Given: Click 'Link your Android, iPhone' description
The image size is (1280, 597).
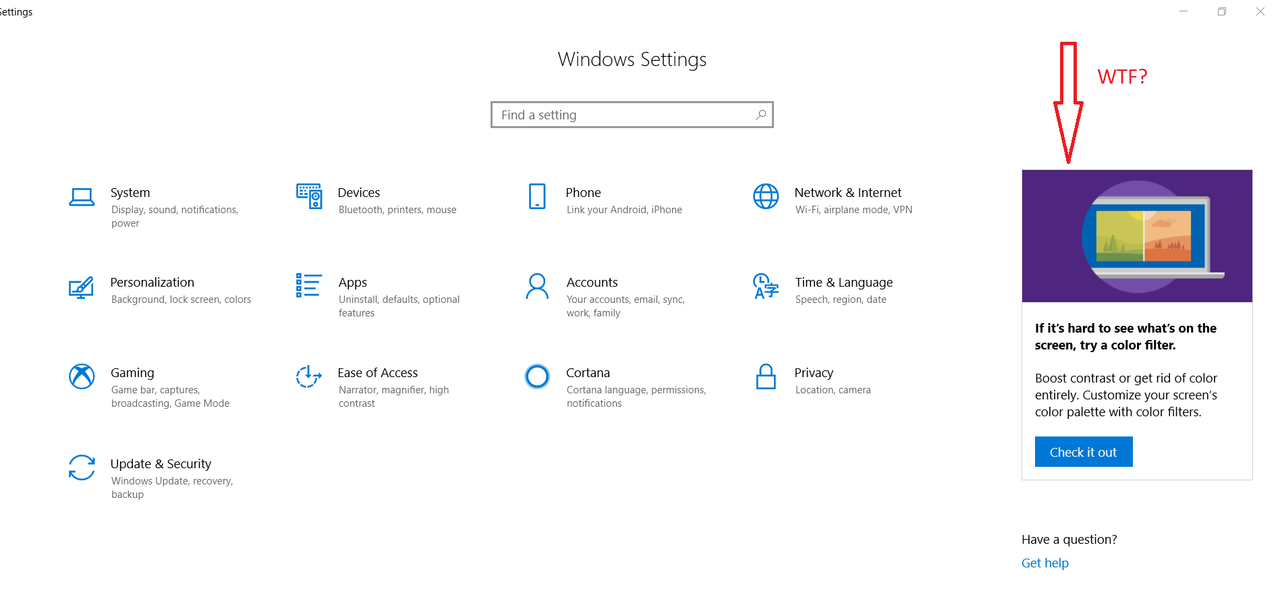Looking at the screenshot, I should 624,210.
